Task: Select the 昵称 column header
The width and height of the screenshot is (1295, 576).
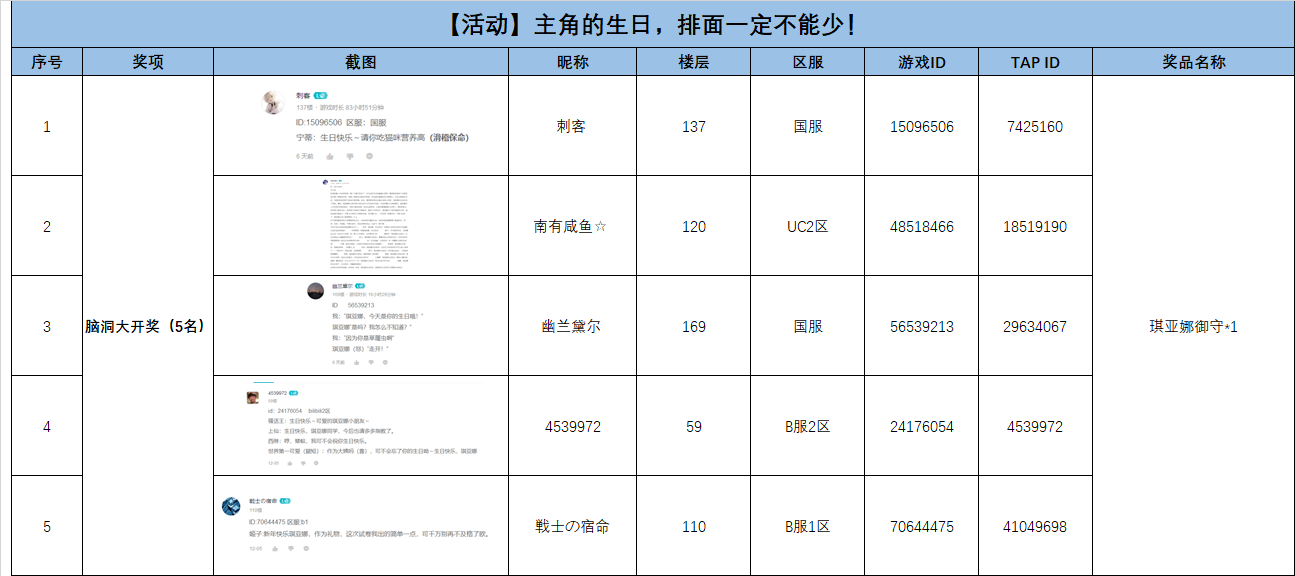Action: [573, 62]
